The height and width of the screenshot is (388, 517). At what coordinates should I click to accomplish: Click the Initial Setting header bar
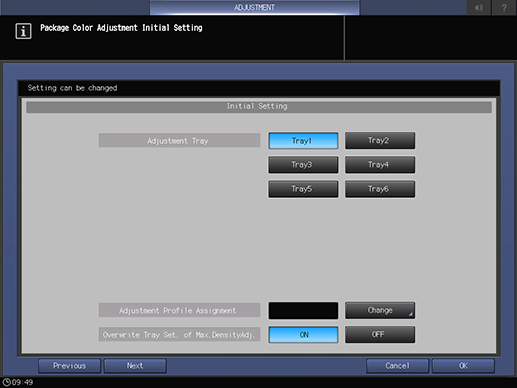[x=259, y=107]
